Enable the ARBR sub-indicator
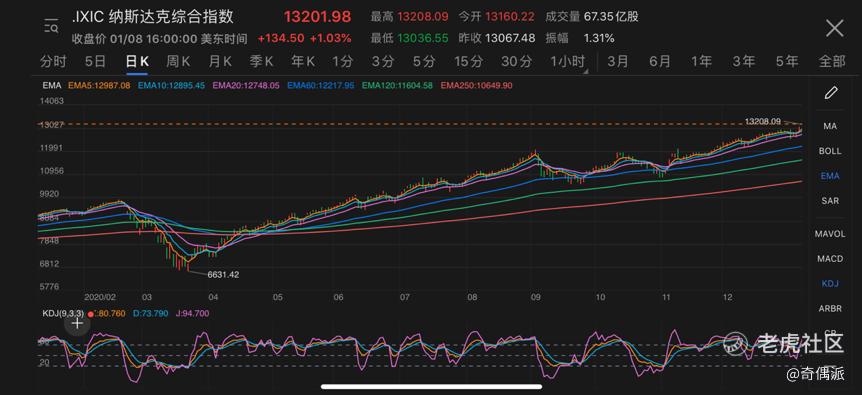This screenshot has height=395, width=862. (830, 308)
